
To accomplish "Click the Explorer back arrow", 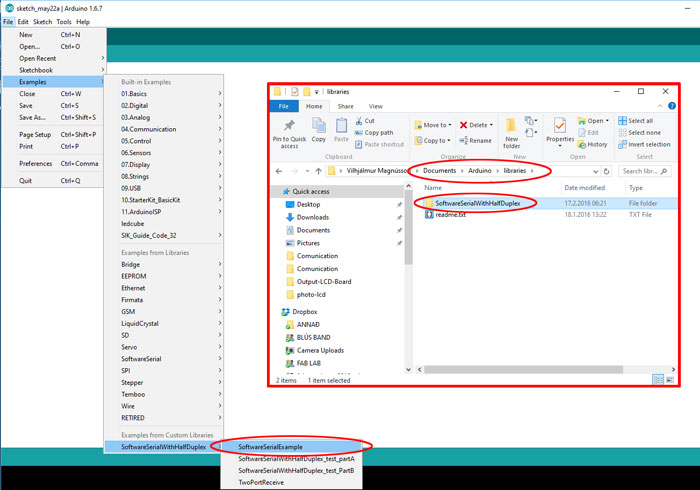I will (x=279, y=171).
